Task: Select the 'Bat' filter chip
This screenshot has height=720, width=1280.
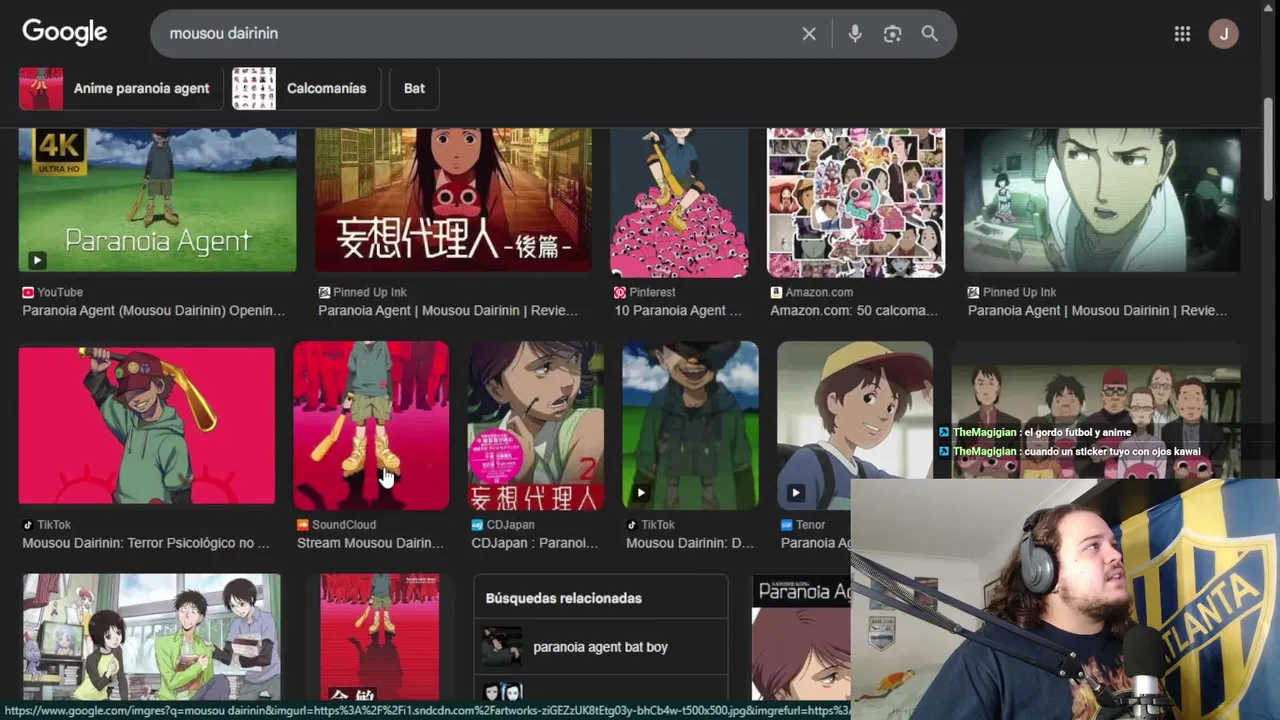Action: (414, 88)
